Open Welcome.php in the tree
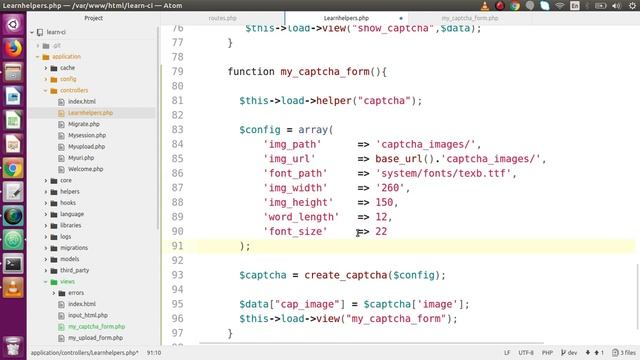 pyautogui.click(x=85, y=169)
